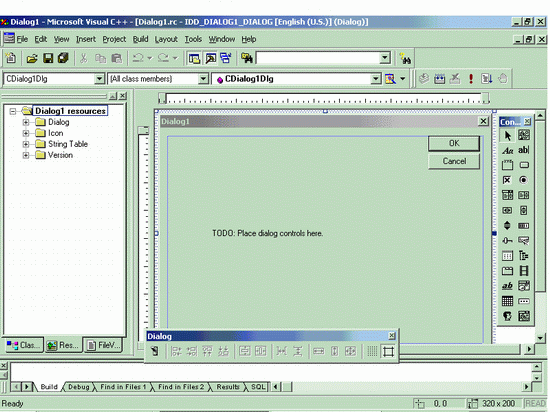Pick the Check Box control in palette
The height and width of the screenshot is (412, 550).
[507, 180]
